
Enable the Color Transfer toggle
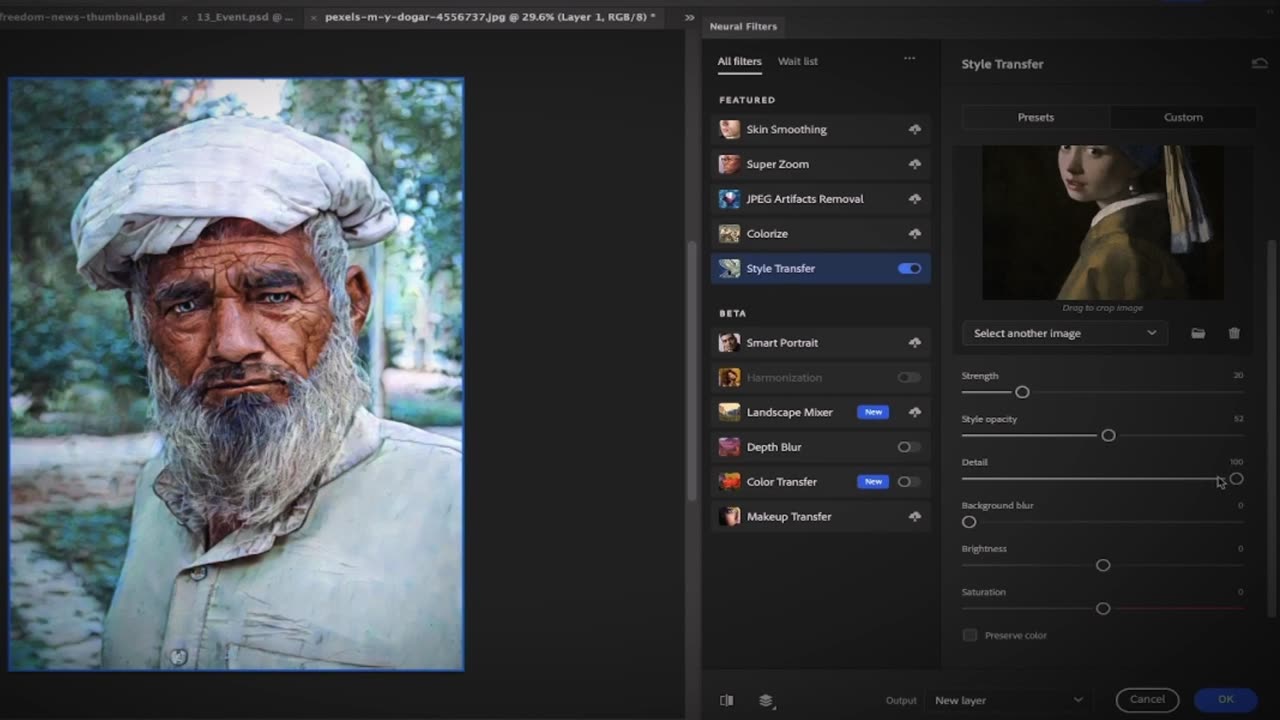pyautogui.click(x=909, y=482)
